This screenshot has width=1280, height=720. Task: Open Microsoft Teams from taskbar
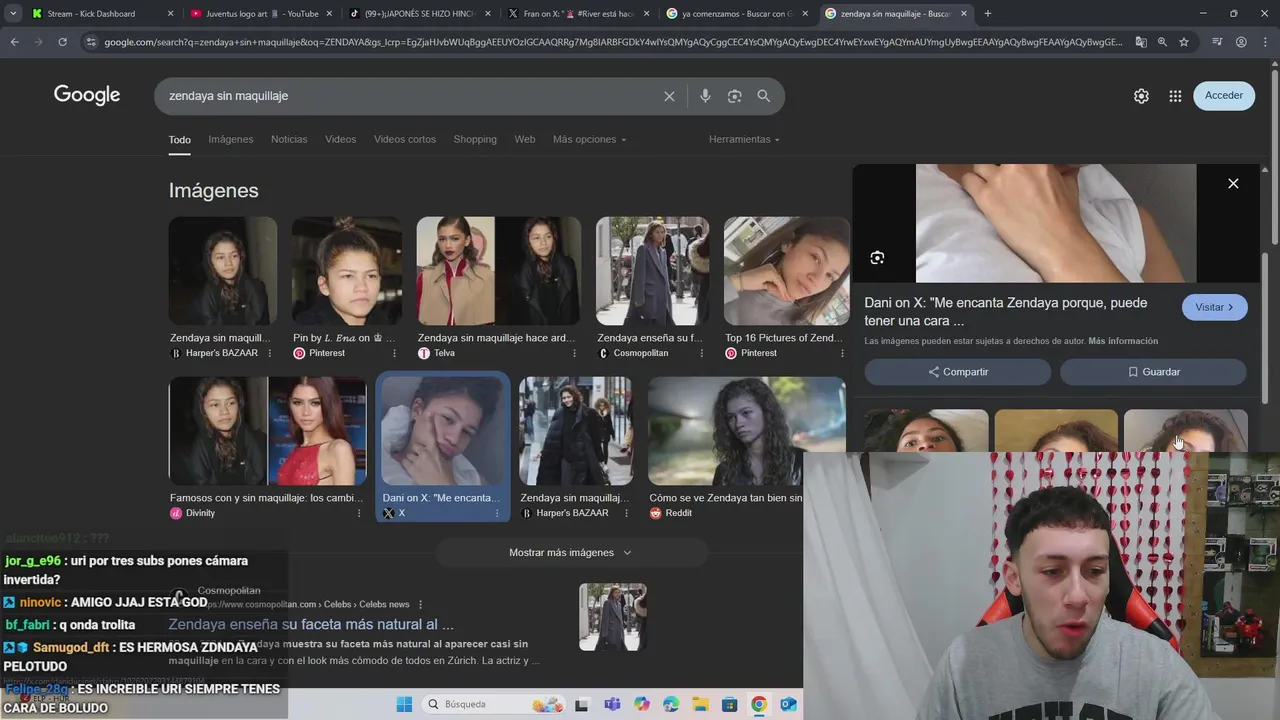612,704
